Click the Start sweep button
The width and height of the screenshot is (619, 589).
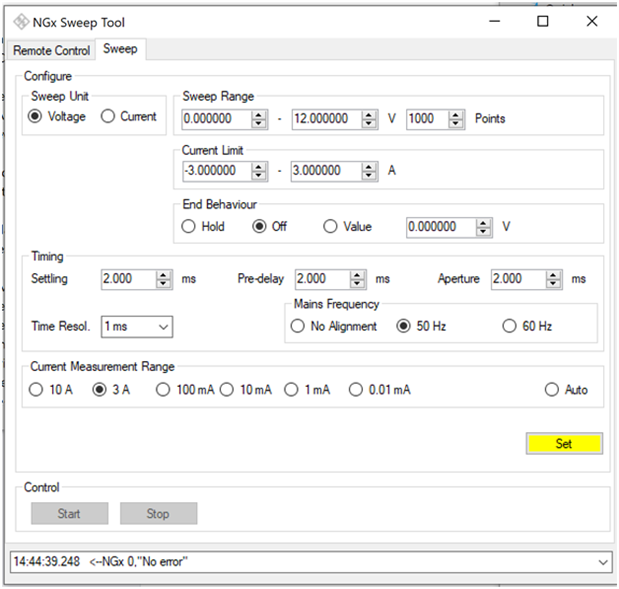69,514
